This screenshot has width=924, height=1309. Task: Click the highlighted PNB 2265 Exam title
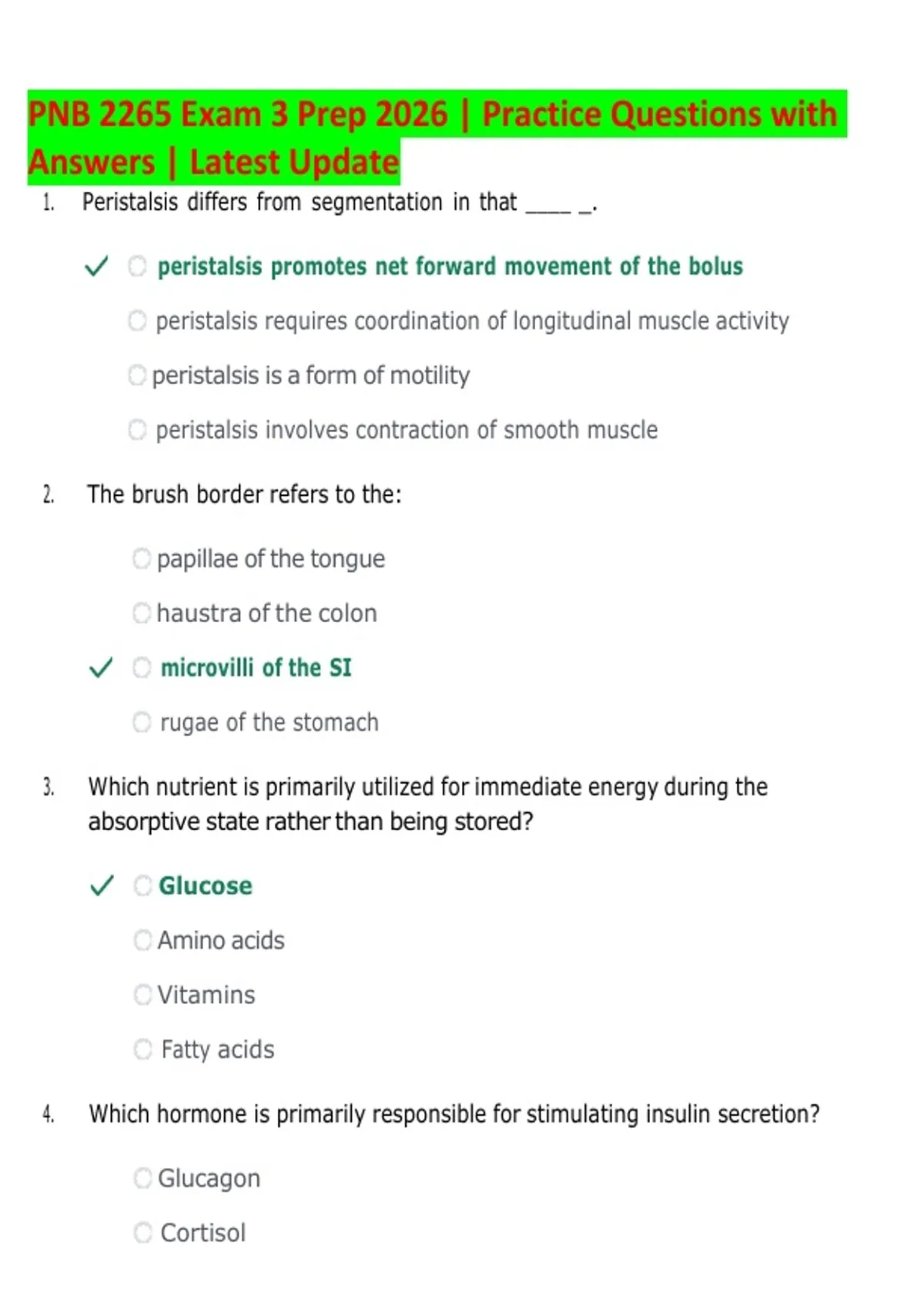(437, 138)
